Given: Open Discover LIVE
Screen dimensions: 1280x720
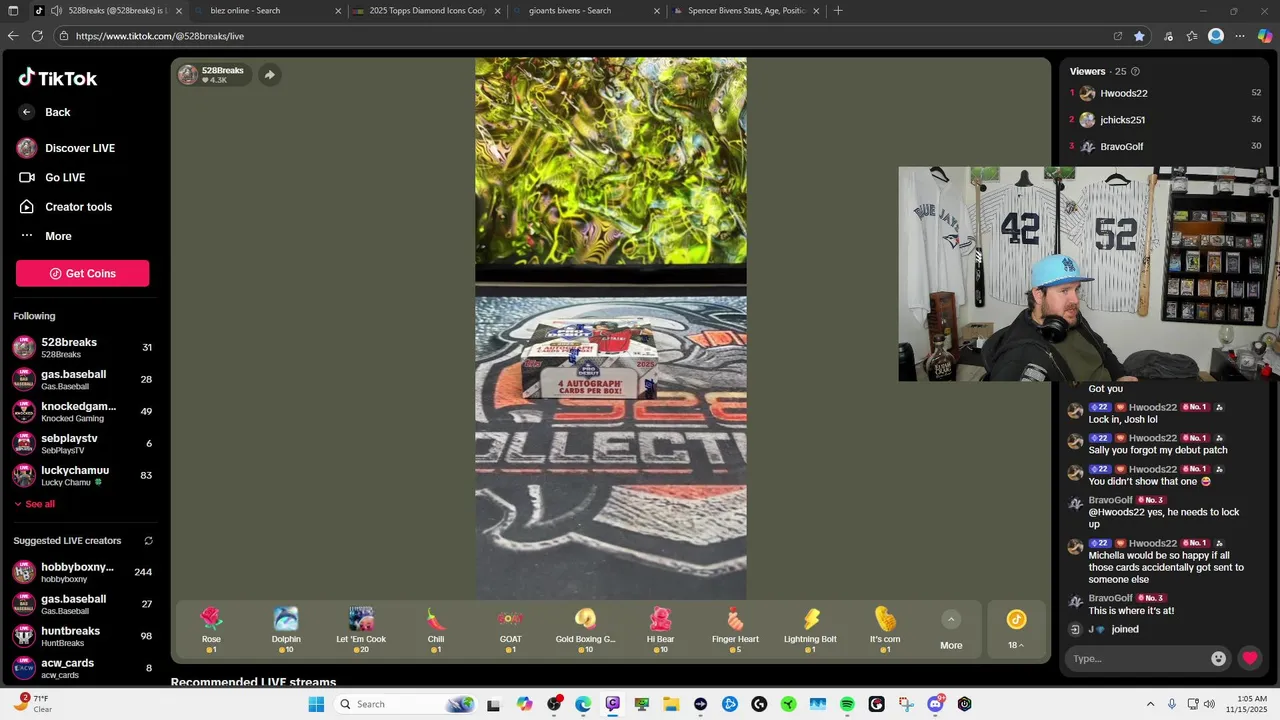Looking at the screenshot, I should [x=66, y=148].
